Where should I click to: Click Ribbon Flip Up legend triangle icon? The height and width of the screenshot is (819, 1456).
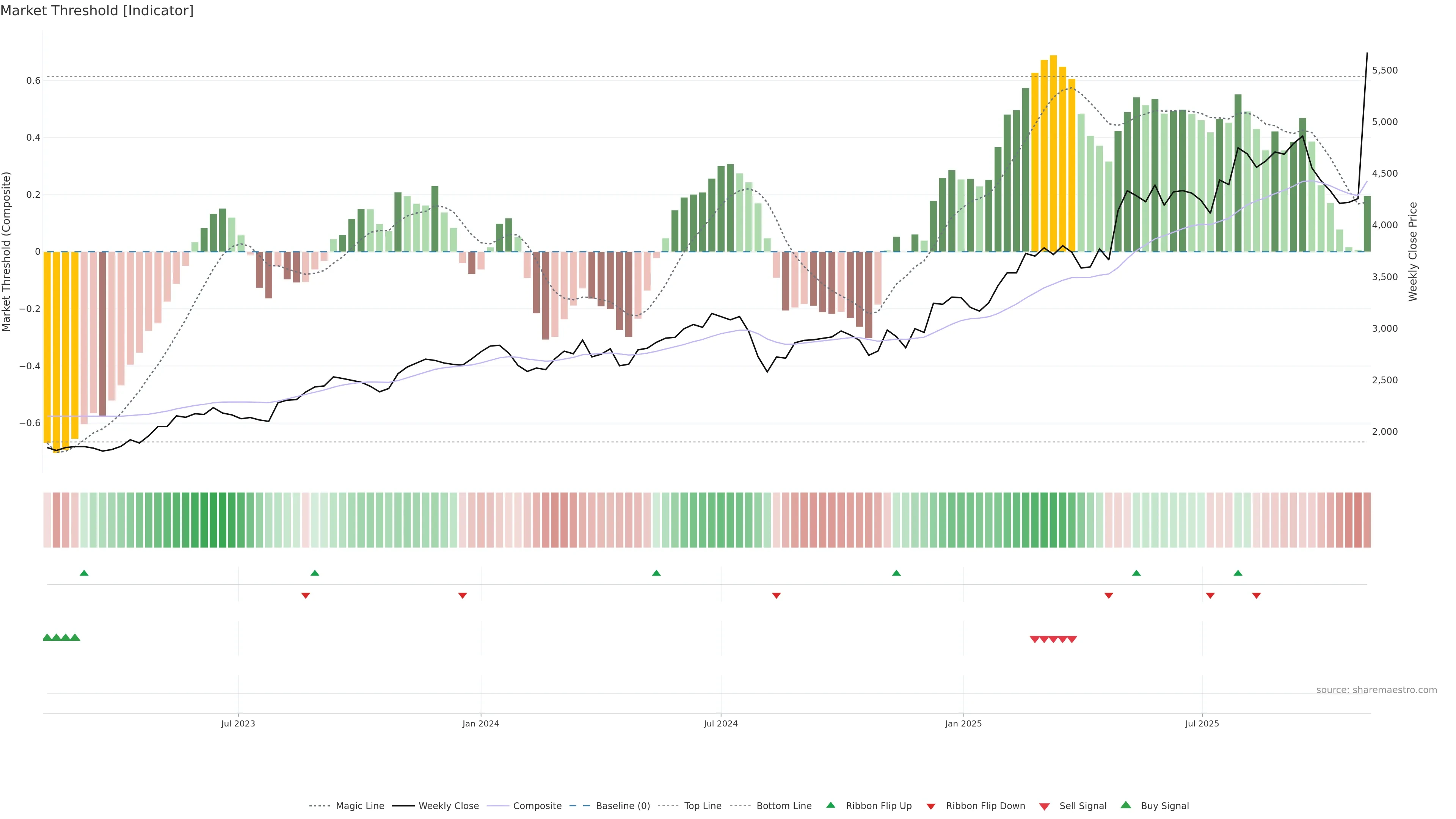[831, 805]
